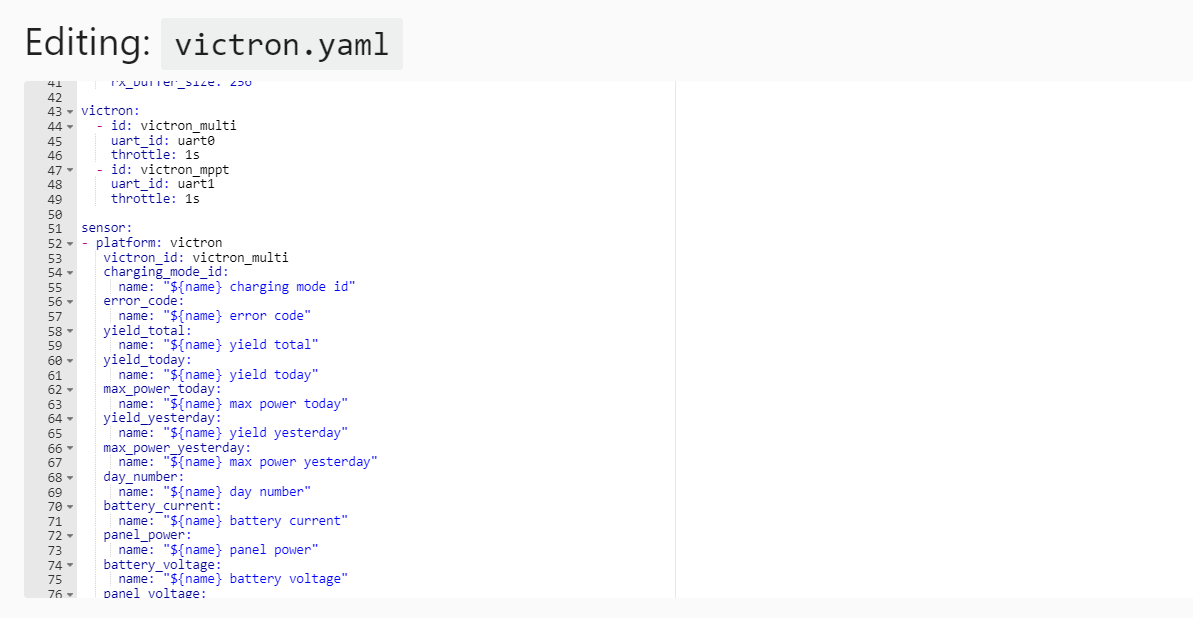Collapse the charging_mode_id section
This screenshot has width=1193, height=618.
click(70, 271)
